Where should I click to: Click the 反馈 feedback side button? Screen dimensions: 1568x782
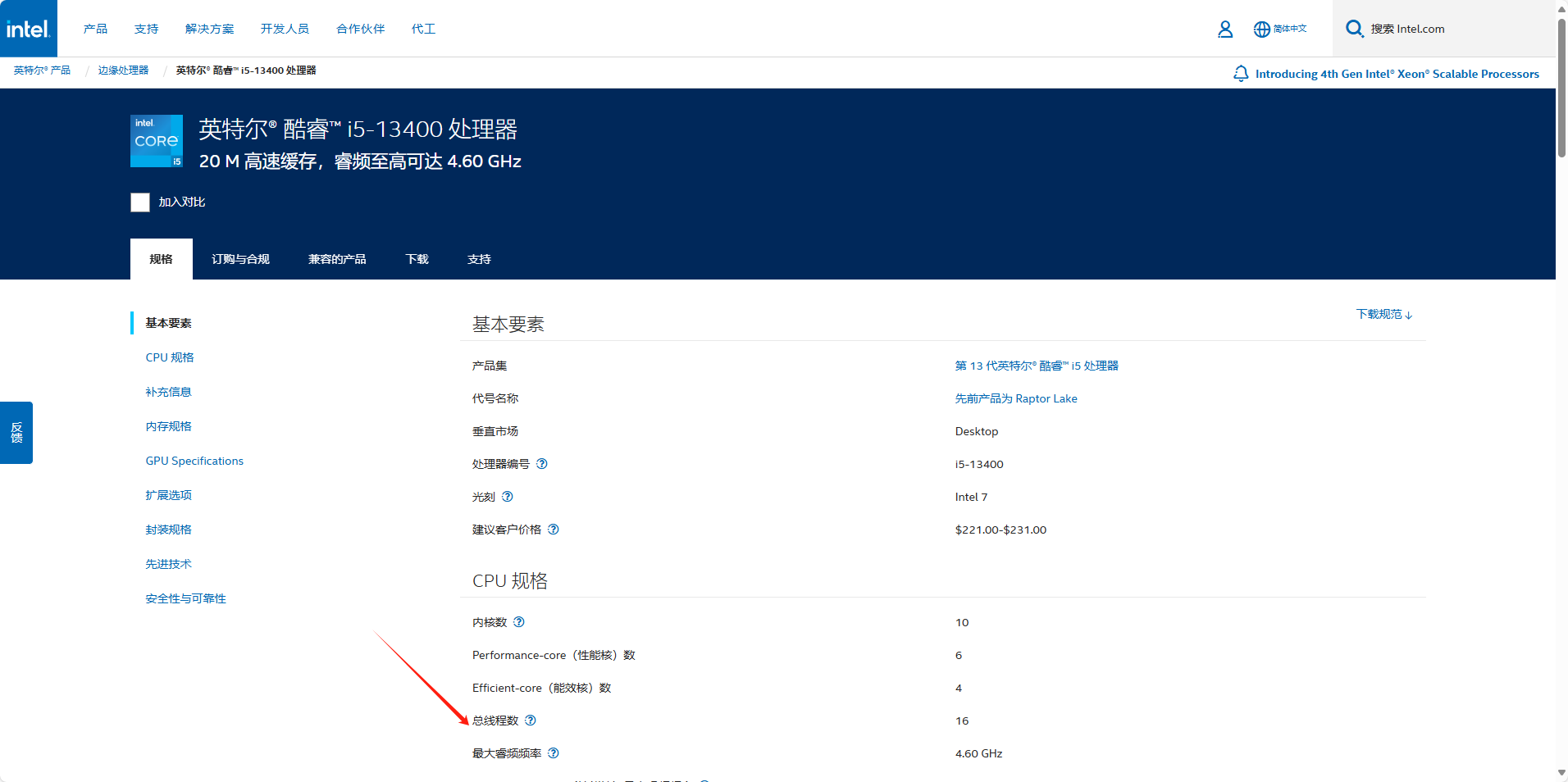pyautogui.click(x=16, y=433)
